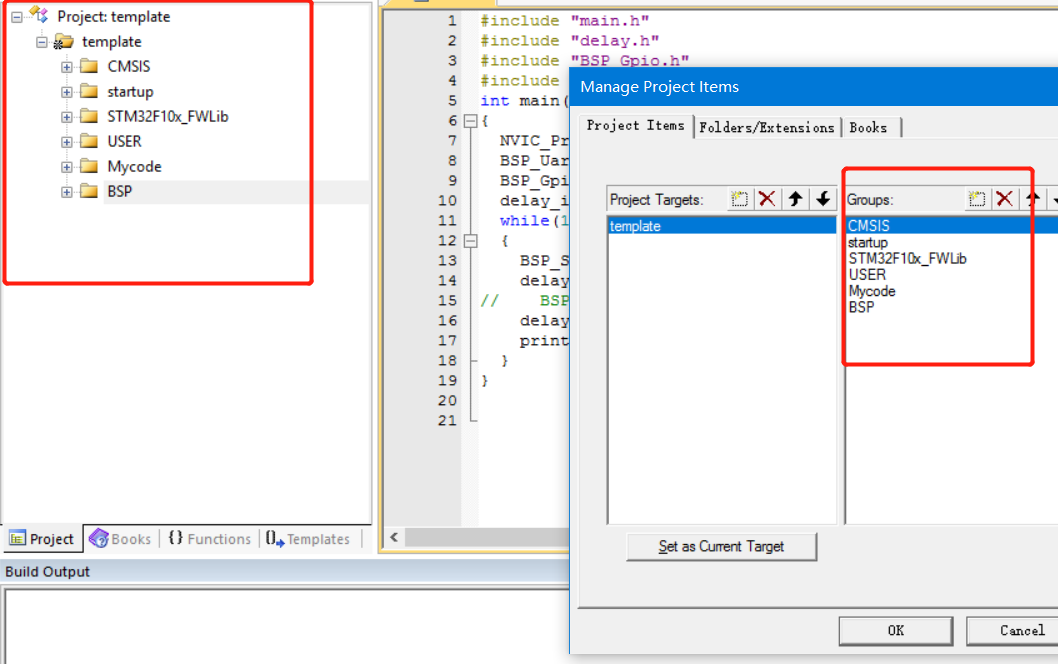Click the Manage Project Items title bar
The image size is (1058, 664).
pos(814,87)
